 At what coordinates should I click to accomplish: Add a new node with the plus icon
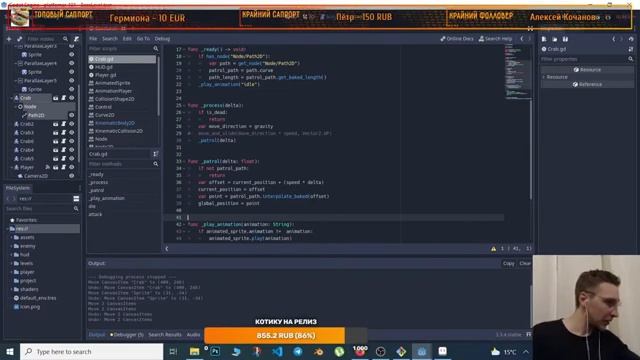pyautogui.click(x=9, y=39)
